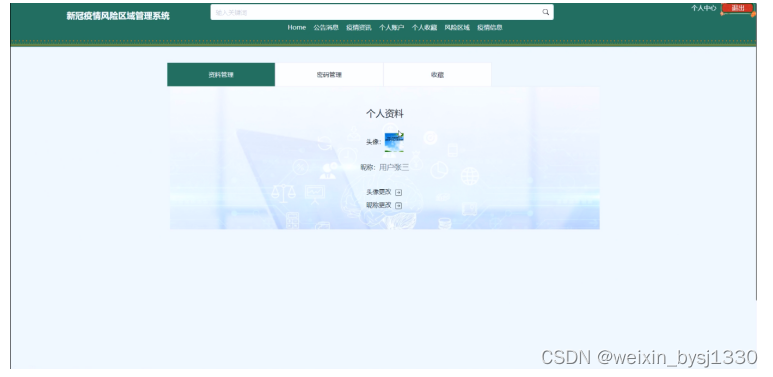Click the 个人资料 heading

(x=385, y=114)
